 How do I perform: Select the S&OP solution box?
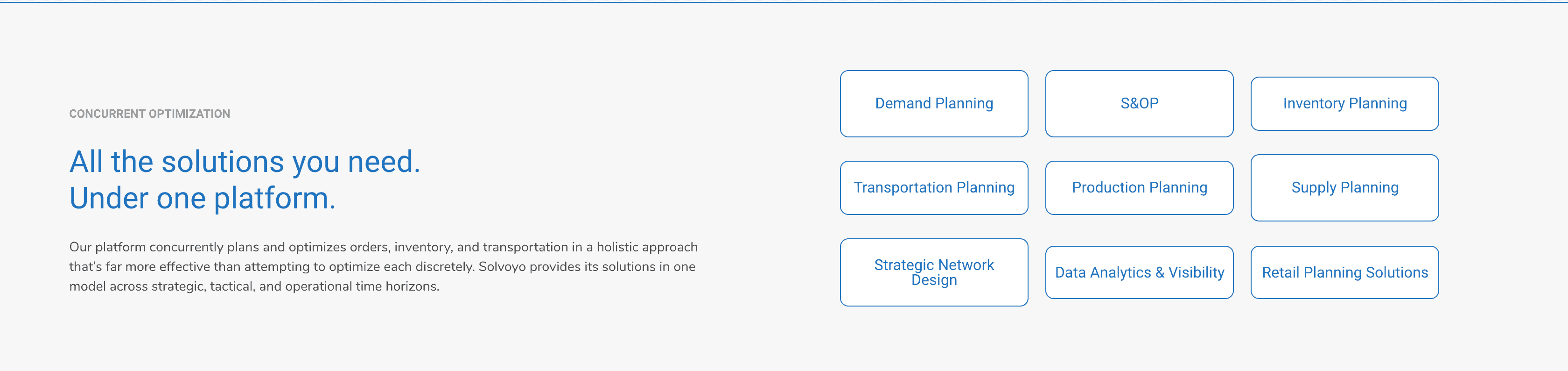pyautogui.click(x=1139, y=104)
